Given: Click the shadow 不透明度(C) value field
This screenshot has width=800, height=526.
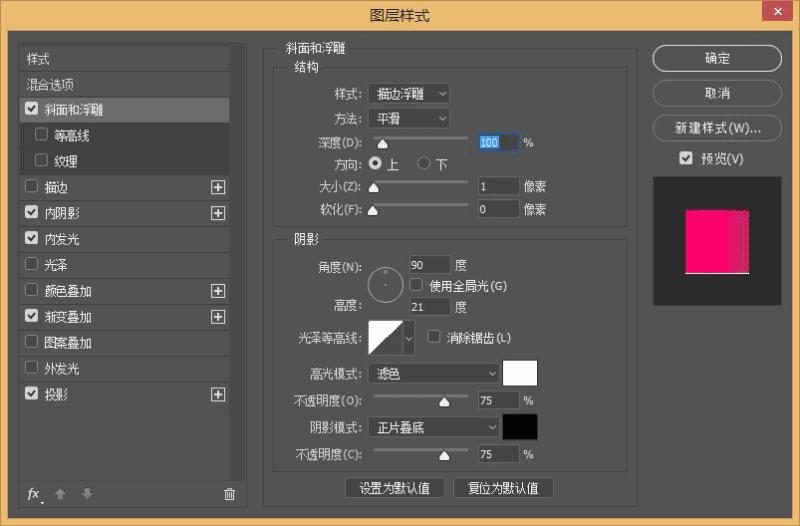Looking at the screenshot, I should click(498, 454).
